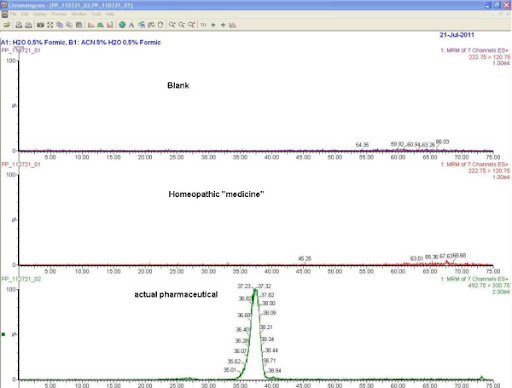This screenshot has height=388, width=512.
Task: Click the left arrow navigation icon
Action: [213, 25]
